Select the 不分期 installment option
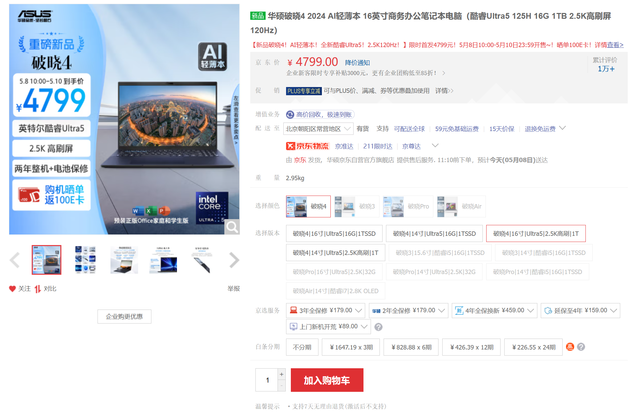640x414 pixels. (302, 347)
